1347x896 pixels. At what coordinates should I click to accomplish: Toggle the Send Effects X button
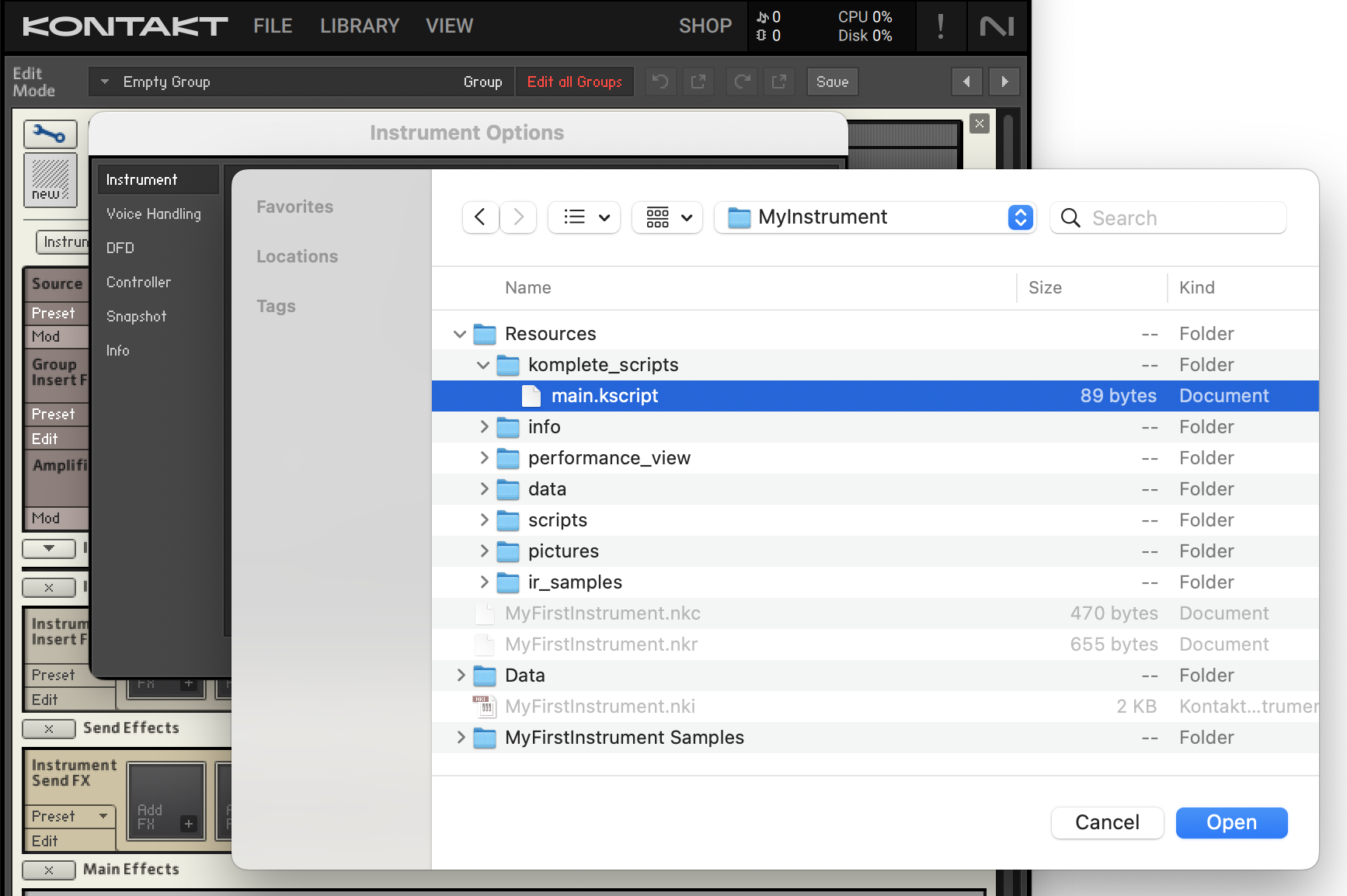[49, 728]
